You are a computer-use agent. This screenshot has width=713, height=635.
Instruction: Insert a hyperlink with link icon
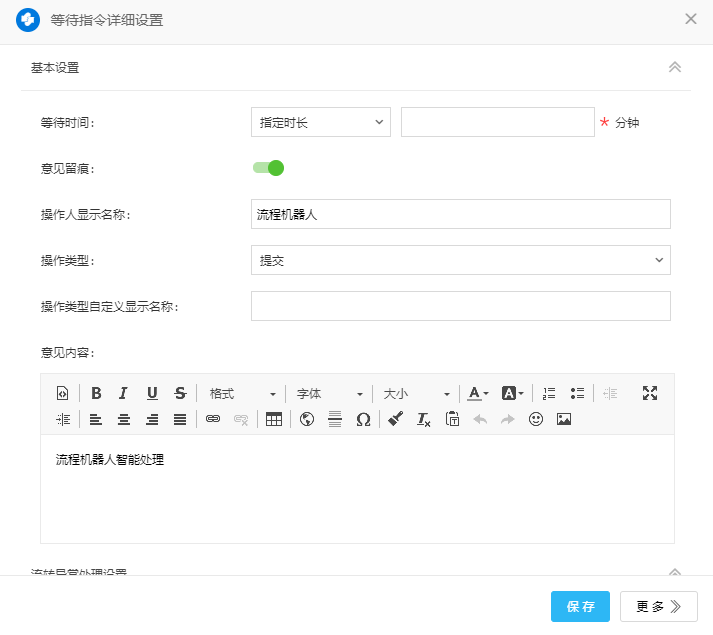pyautogui.click(x=212, y=419)
